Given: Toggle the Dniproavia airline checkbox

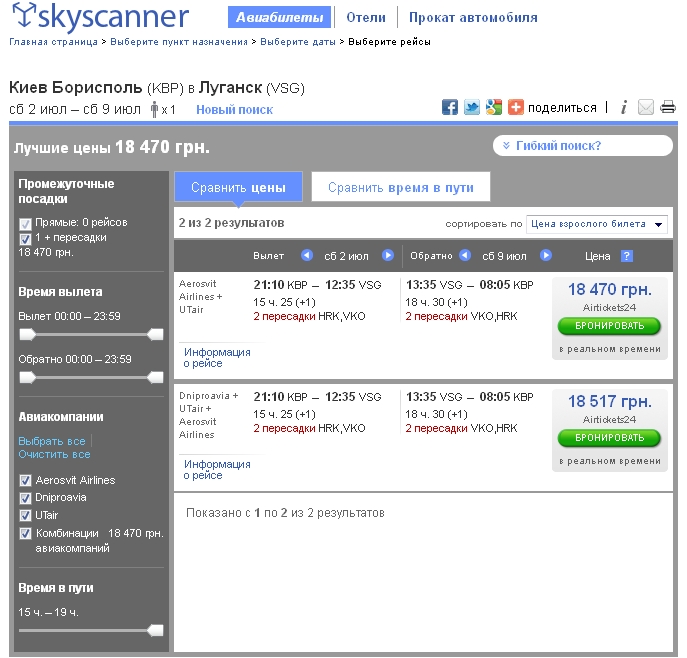Looking at the screenshot, I should pyautogui.click(x=25, y=498).
